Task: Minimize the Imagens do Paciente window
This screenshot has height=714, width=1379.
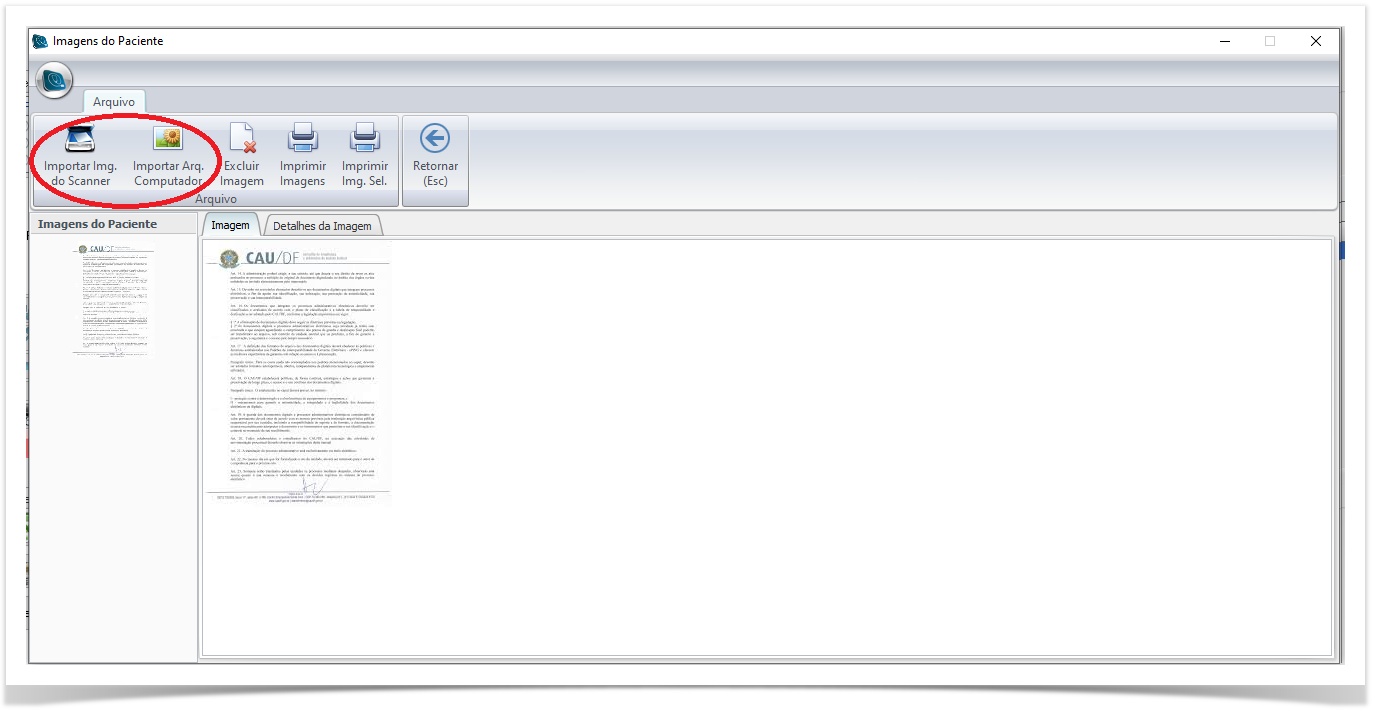Action: (1225, 41)
